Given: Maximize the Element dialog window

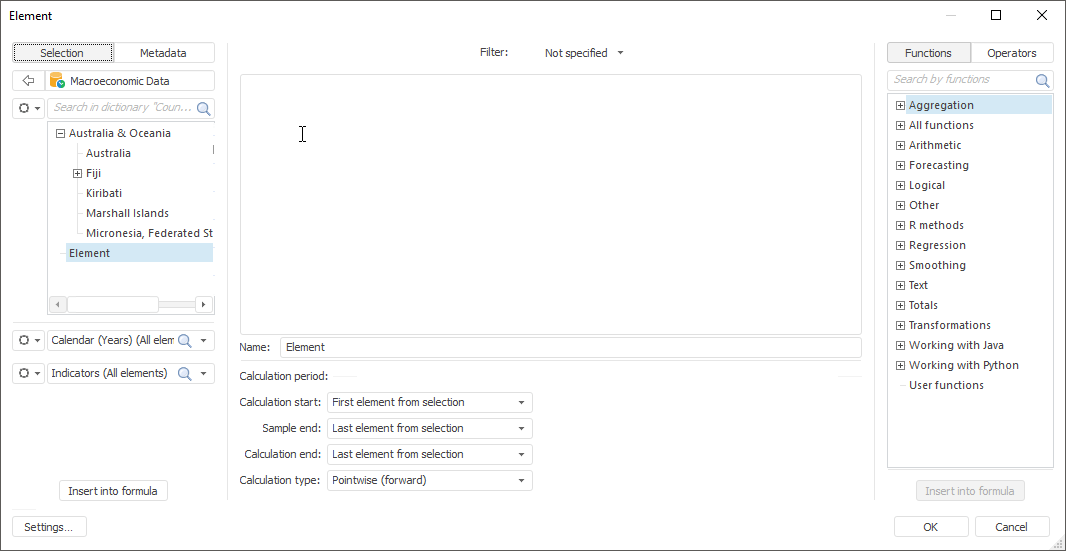Looking at the screenshot, I should [996, 15].
